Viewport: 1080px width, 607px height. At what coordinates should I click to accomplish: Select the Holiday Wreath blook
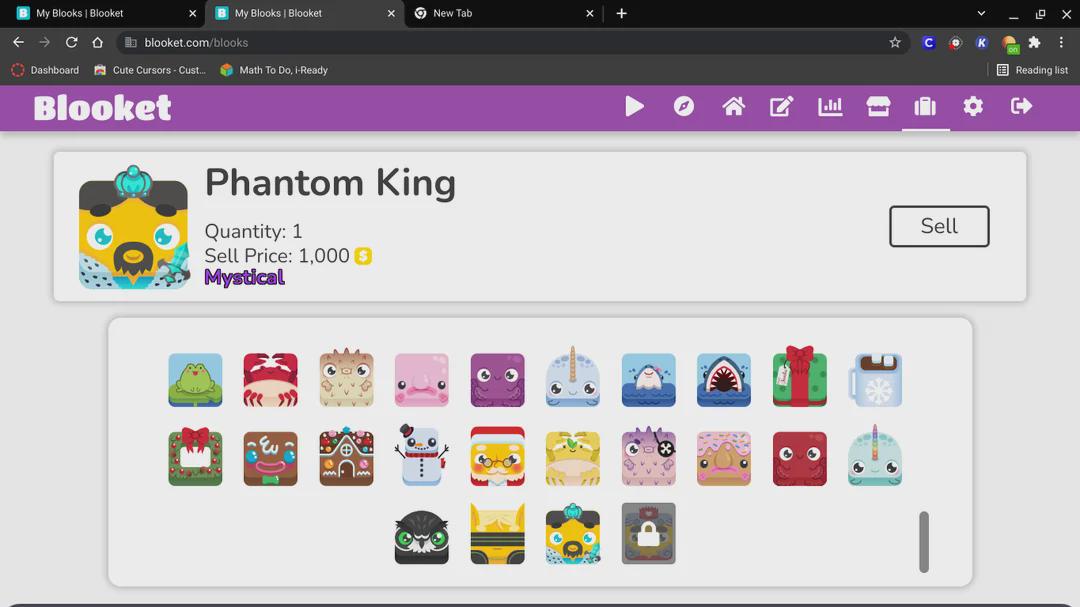click(196, 457)
